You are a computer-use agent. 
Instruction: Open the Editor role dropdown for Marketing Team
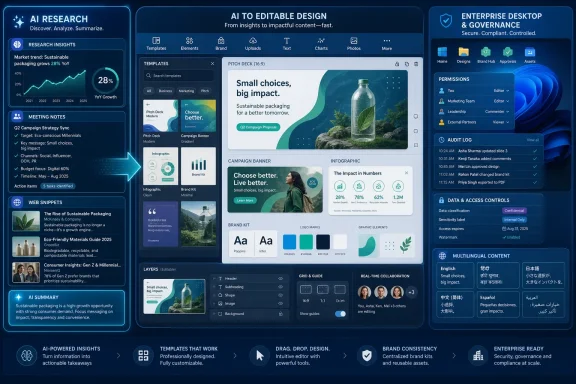[x=501, y=101]
